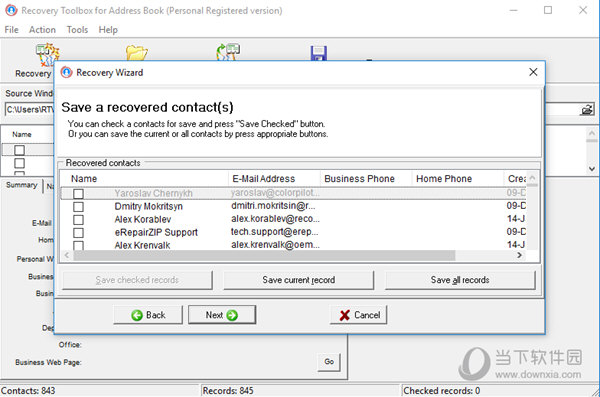Click the floppy disk save toolbar icon
This screenshot has height=397, width=600.
pos(318,53)
